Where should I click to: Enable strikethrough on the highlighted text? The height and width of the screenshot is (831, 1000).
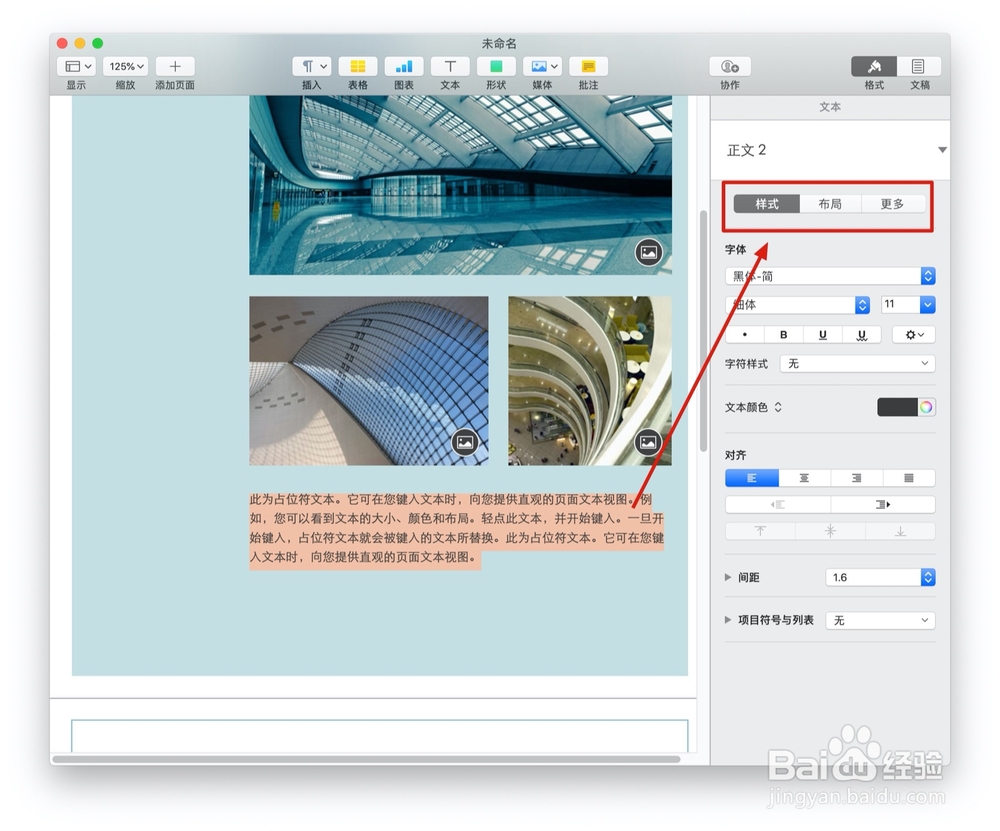(x=861, y=334)
